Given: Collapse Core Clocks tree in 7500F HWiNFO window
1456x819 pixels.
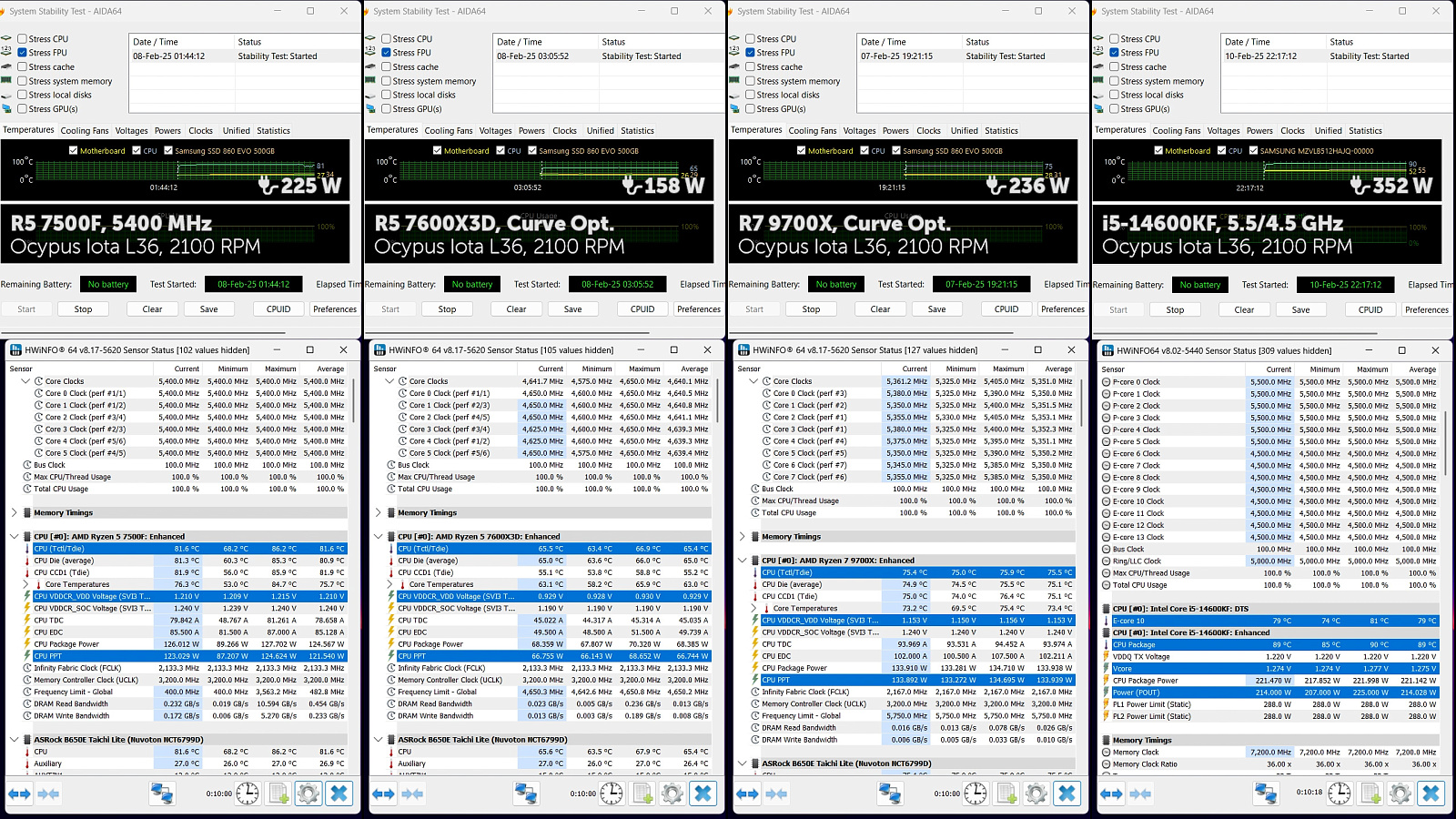Looking at the screenshot, I should pyautogui.click(x=26, y=381).
